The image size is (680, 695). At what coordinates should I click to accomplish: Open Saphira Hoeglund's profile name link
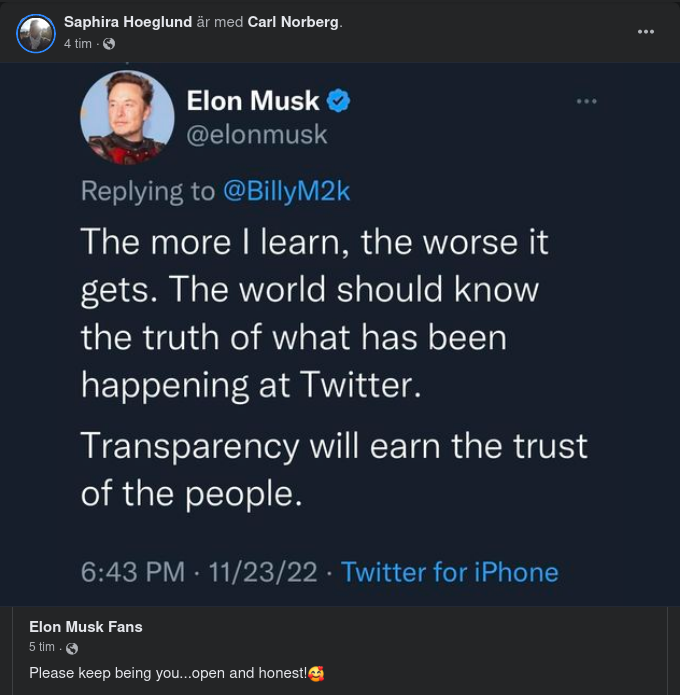[x=128, y=22]
